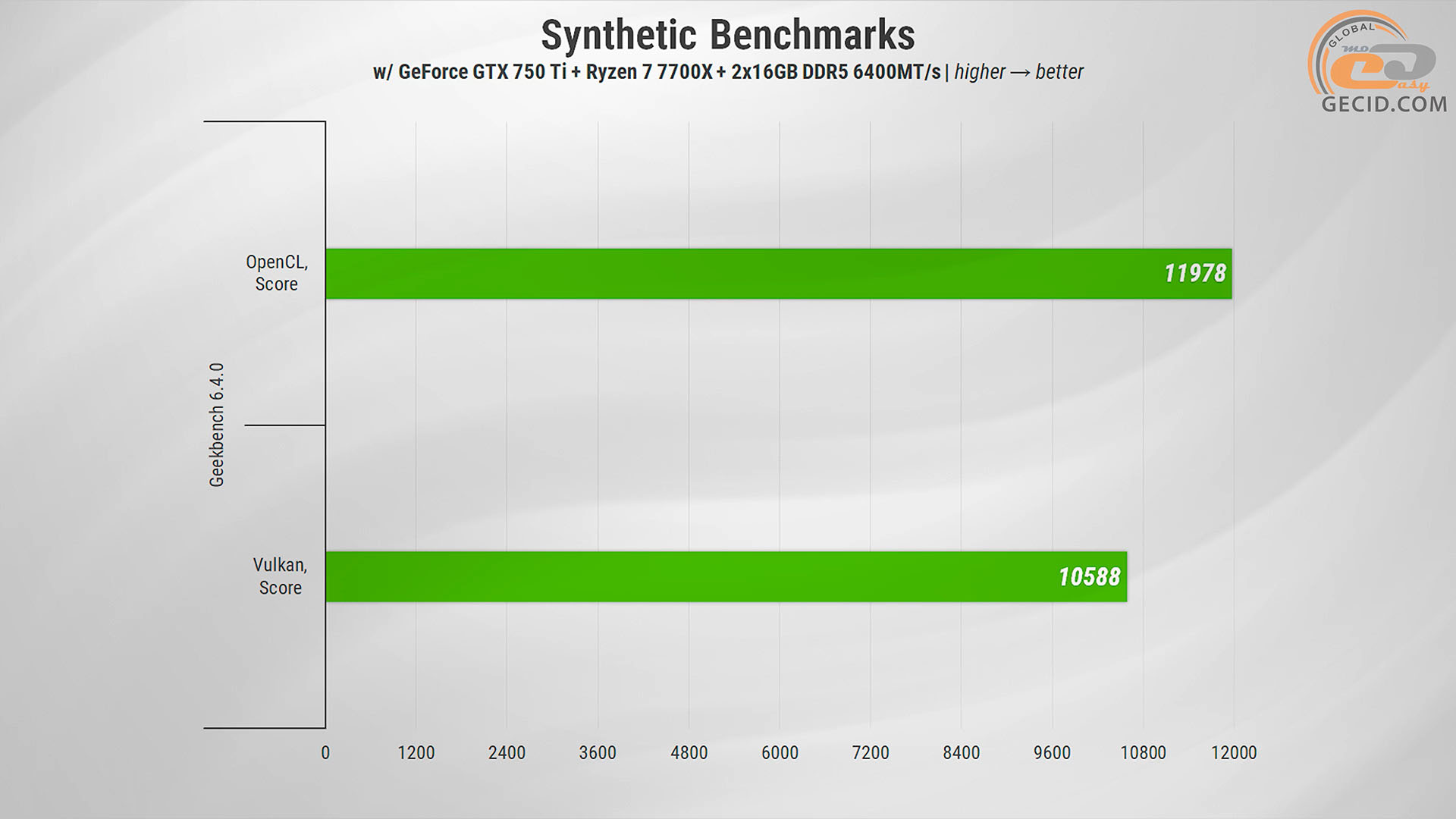Click the 10588 value label

pyautogui.click(x=1090, y=577)
